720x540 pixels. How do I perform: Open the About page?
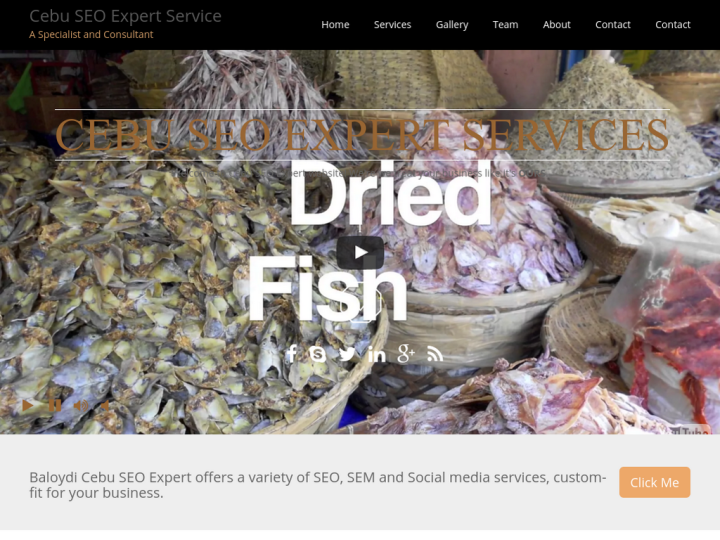click(557, 25)
